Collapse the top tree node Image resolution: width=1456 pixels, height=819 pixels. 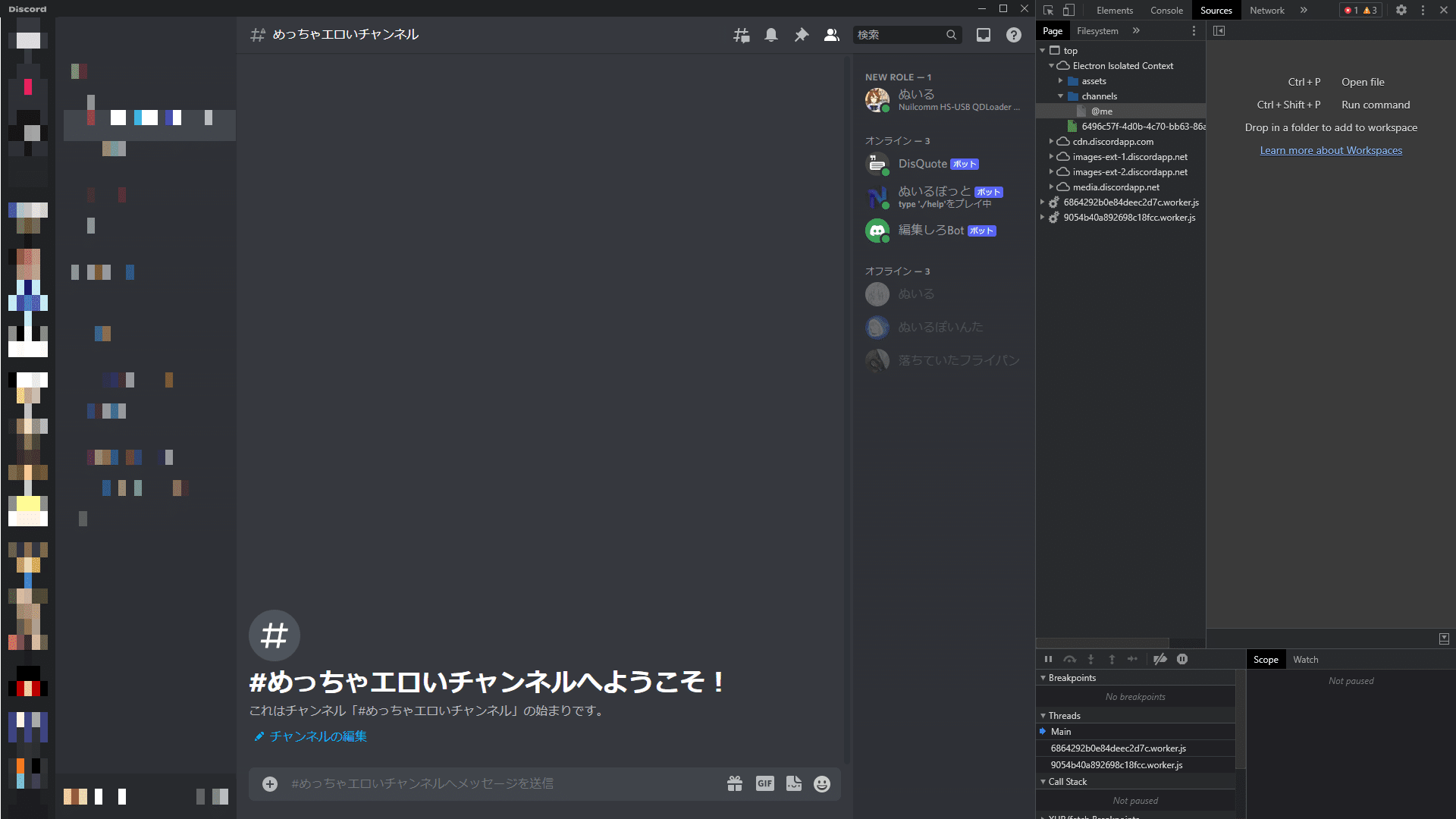[1043, 51]
